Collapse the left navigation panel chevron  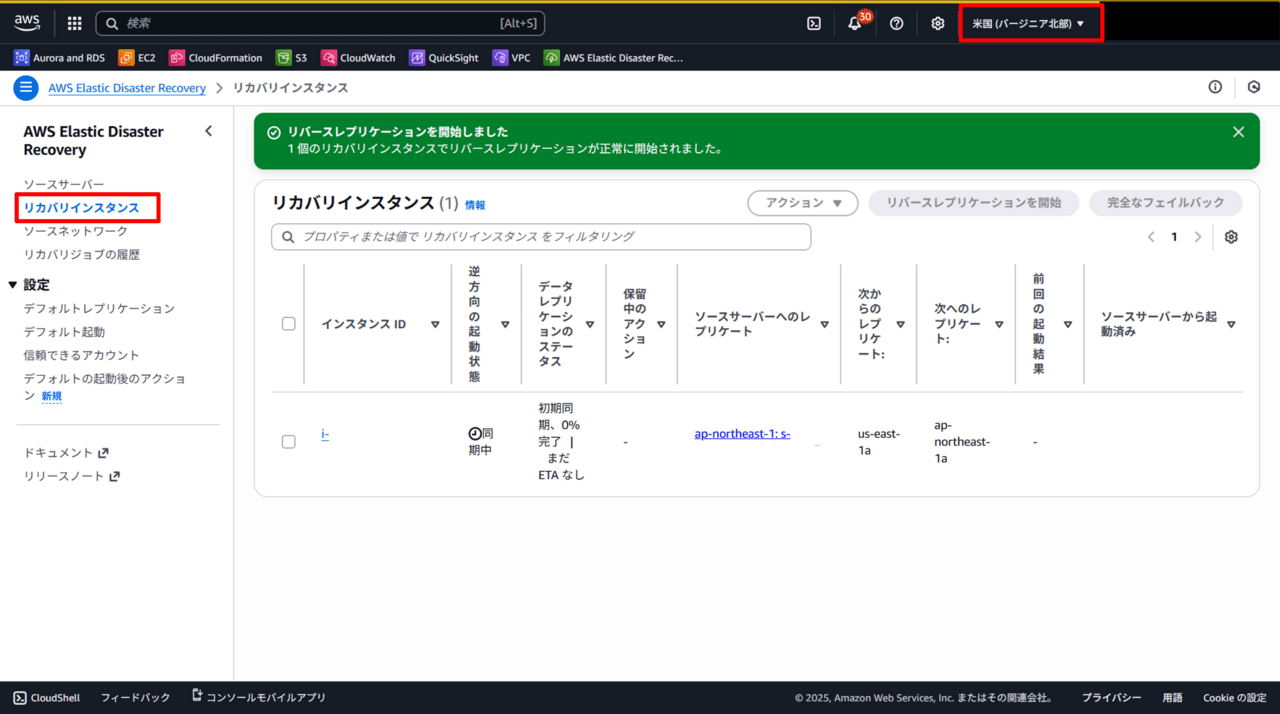pos(208,131)
